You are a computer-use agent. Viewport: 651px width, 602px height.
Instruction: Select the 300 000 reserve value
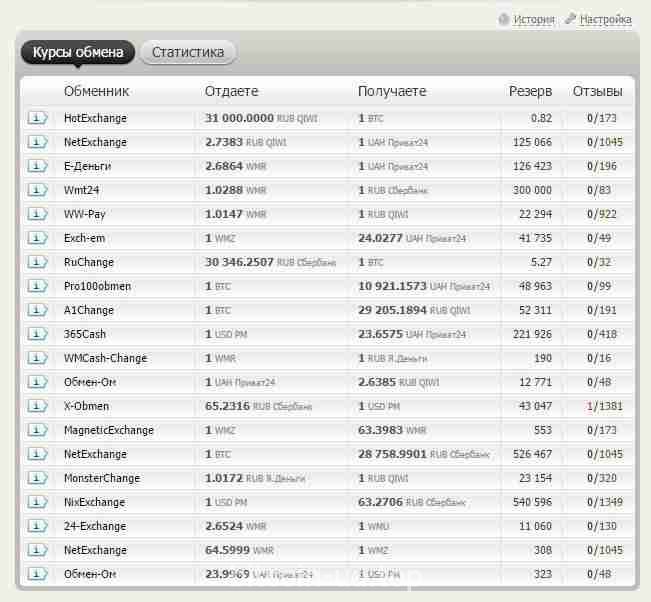[532, 190]
